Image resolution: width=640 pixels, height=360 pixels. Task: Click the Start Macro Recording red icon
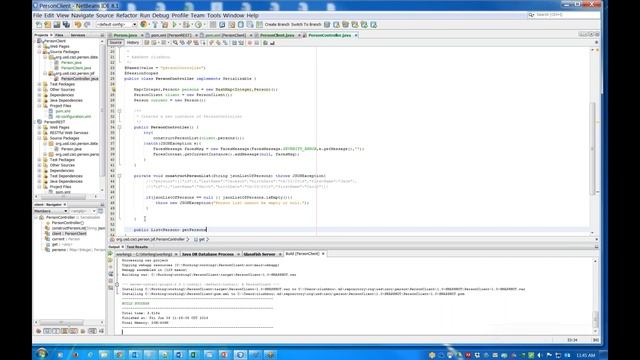[249, 42]
